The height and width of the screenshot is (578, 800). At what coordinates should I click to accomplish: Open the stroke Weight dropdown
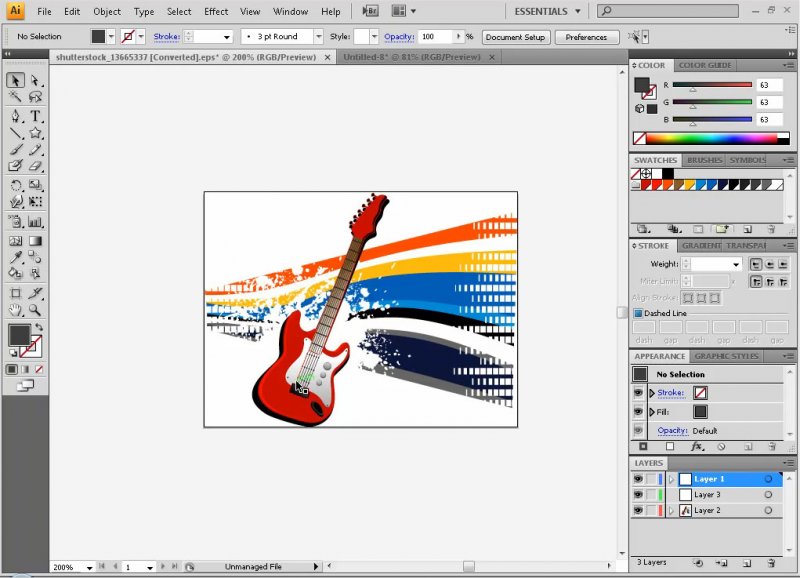[737, 264]
